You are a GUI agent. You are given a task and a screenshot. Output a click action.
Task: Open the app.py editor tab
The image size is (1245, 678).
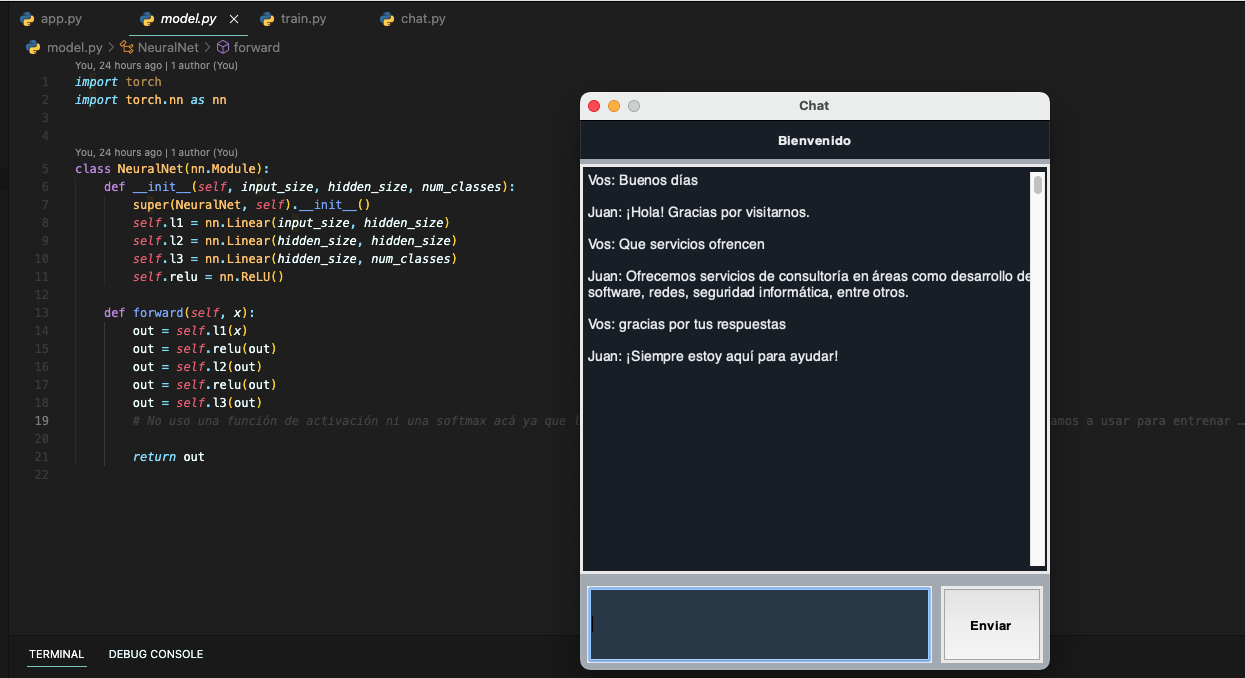click(61, 19)
